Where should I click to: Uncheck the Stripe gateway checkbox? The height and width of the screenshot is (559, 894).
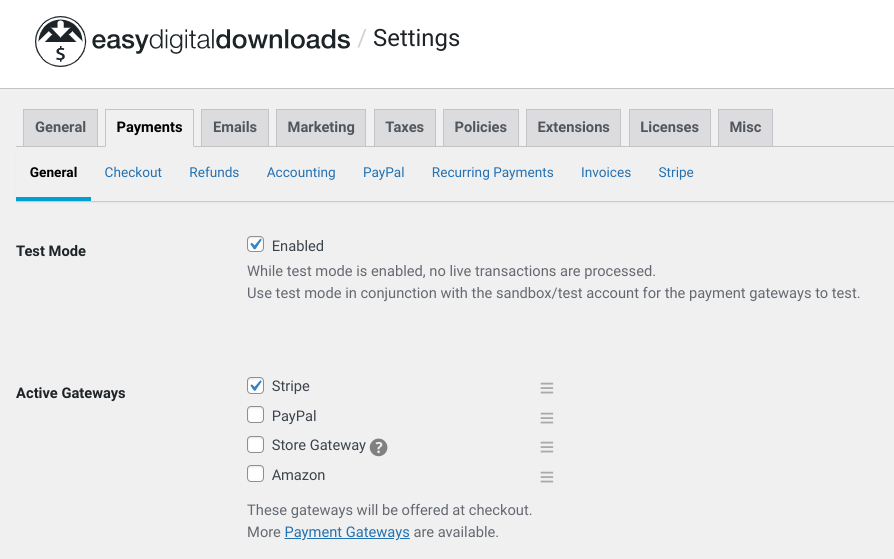pos(256,386)
